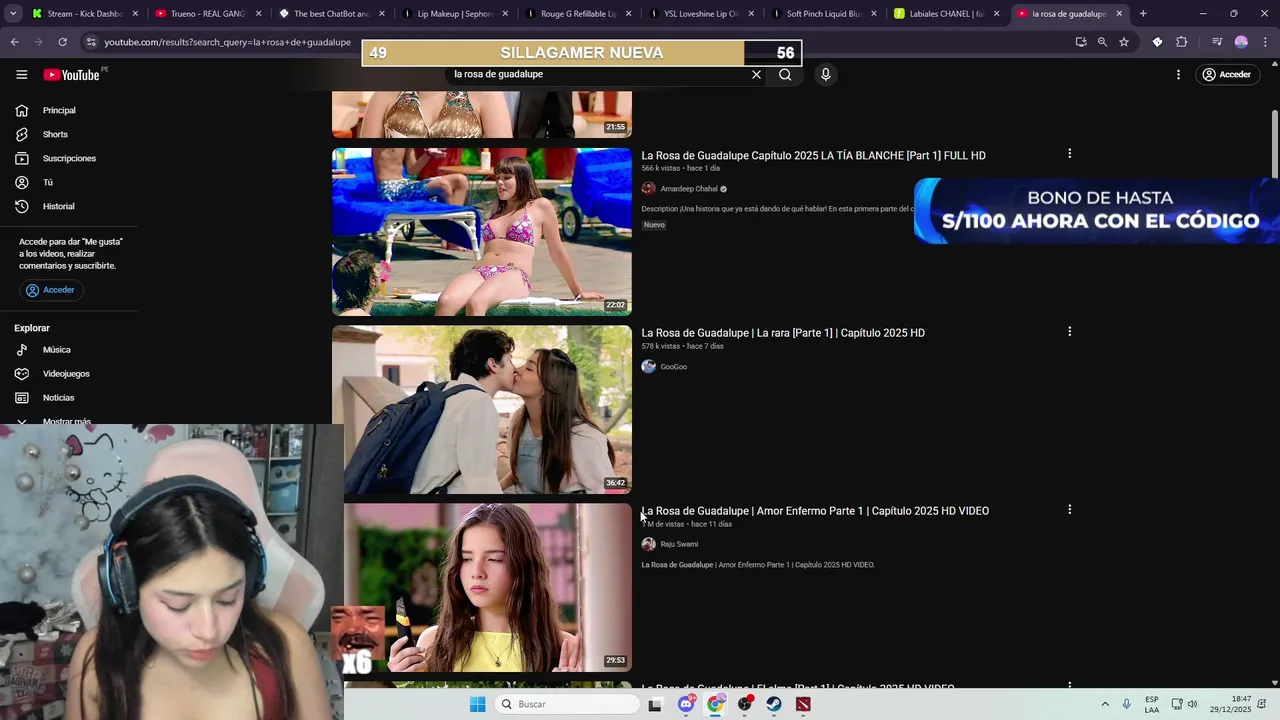
Task: Click Acceder button in the sidebar
Action: coord(51,290)
